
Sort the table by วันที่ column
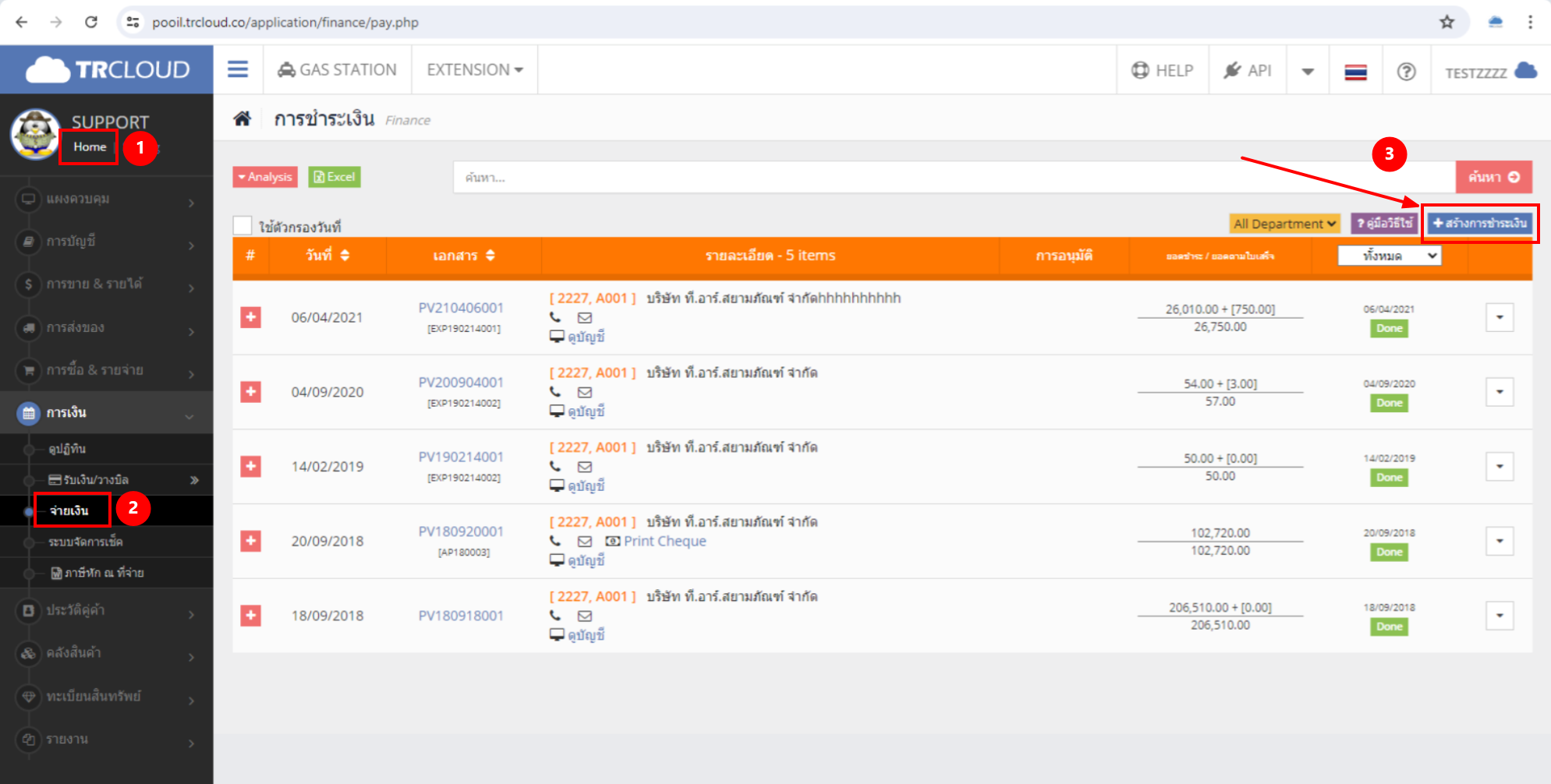[328, 255]
